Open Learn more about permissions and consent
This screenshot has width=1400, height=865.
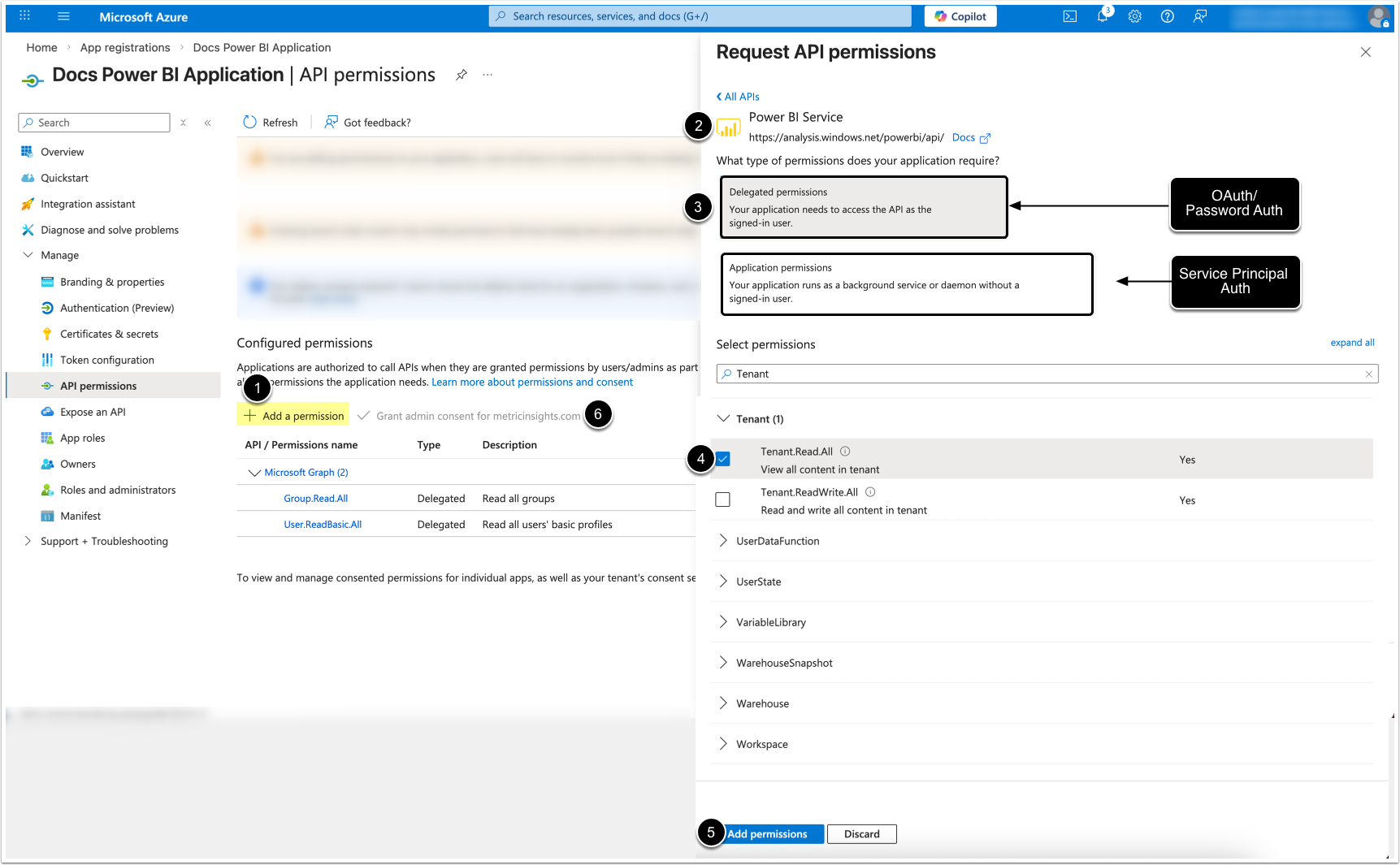[x=532, y=383]
